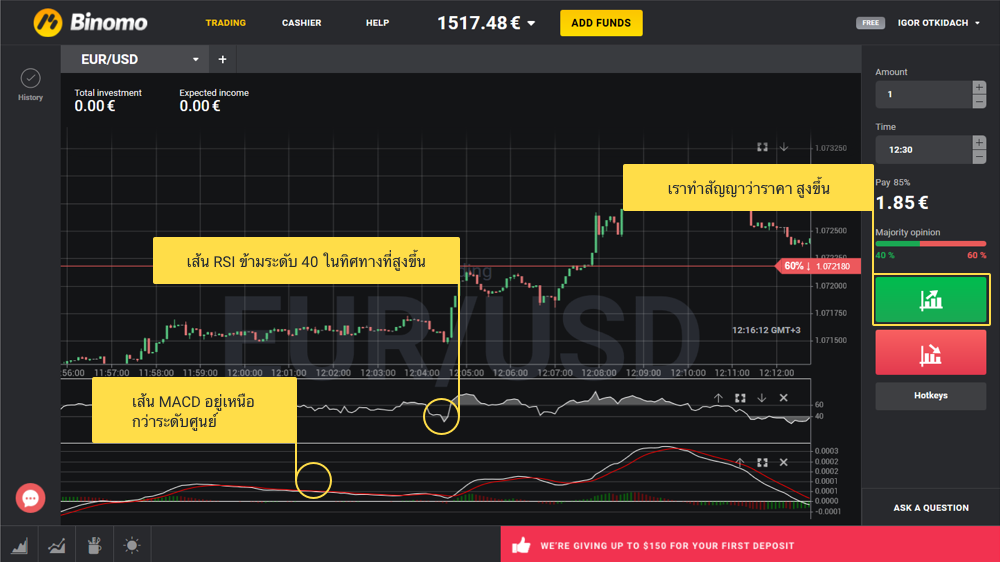Place a green price-up trade
This screenshot has width=1000, height=562.
(x=931, y=300)
